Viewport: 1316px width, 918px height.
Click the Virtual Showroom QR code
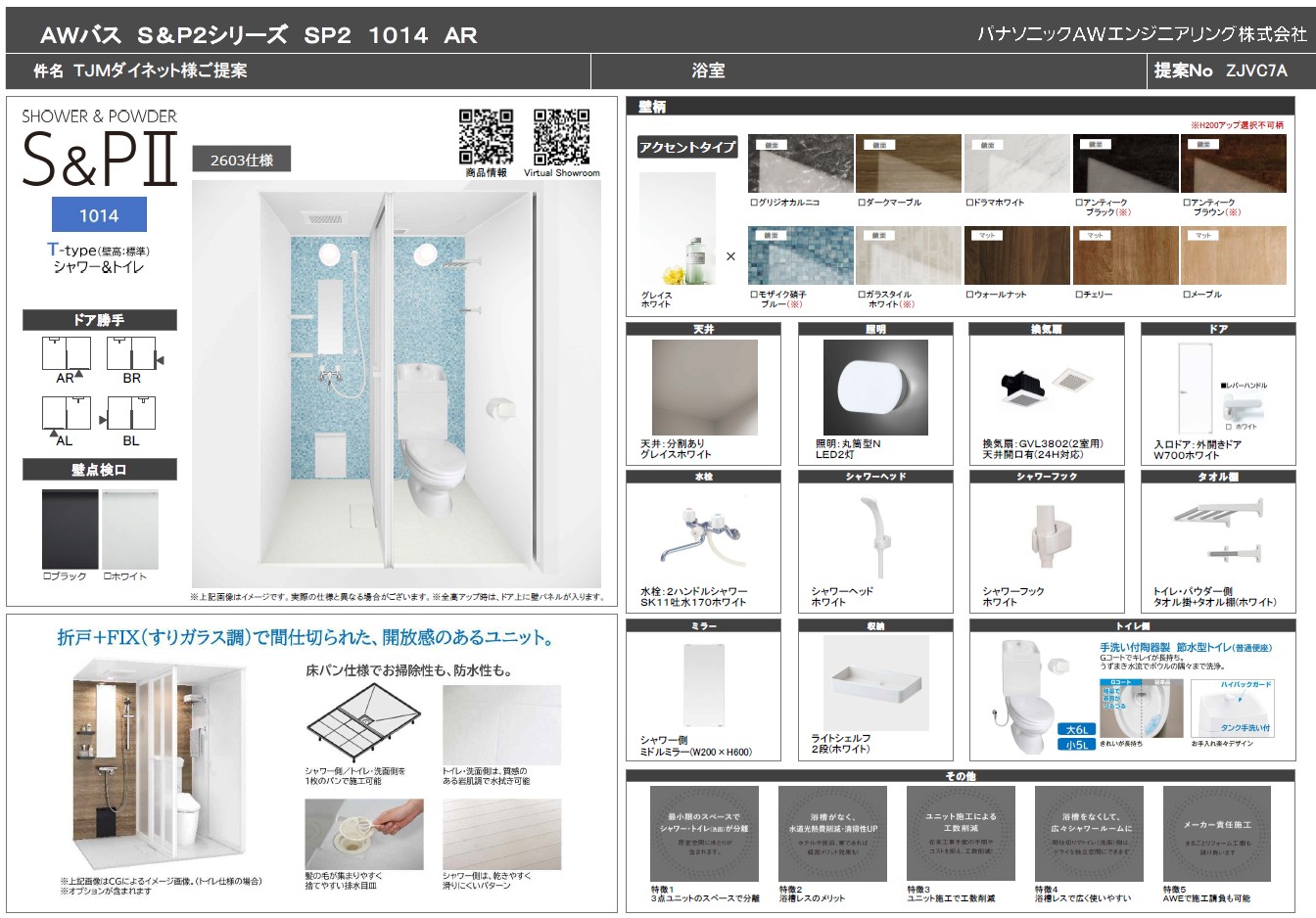click(x=561, y=136)
